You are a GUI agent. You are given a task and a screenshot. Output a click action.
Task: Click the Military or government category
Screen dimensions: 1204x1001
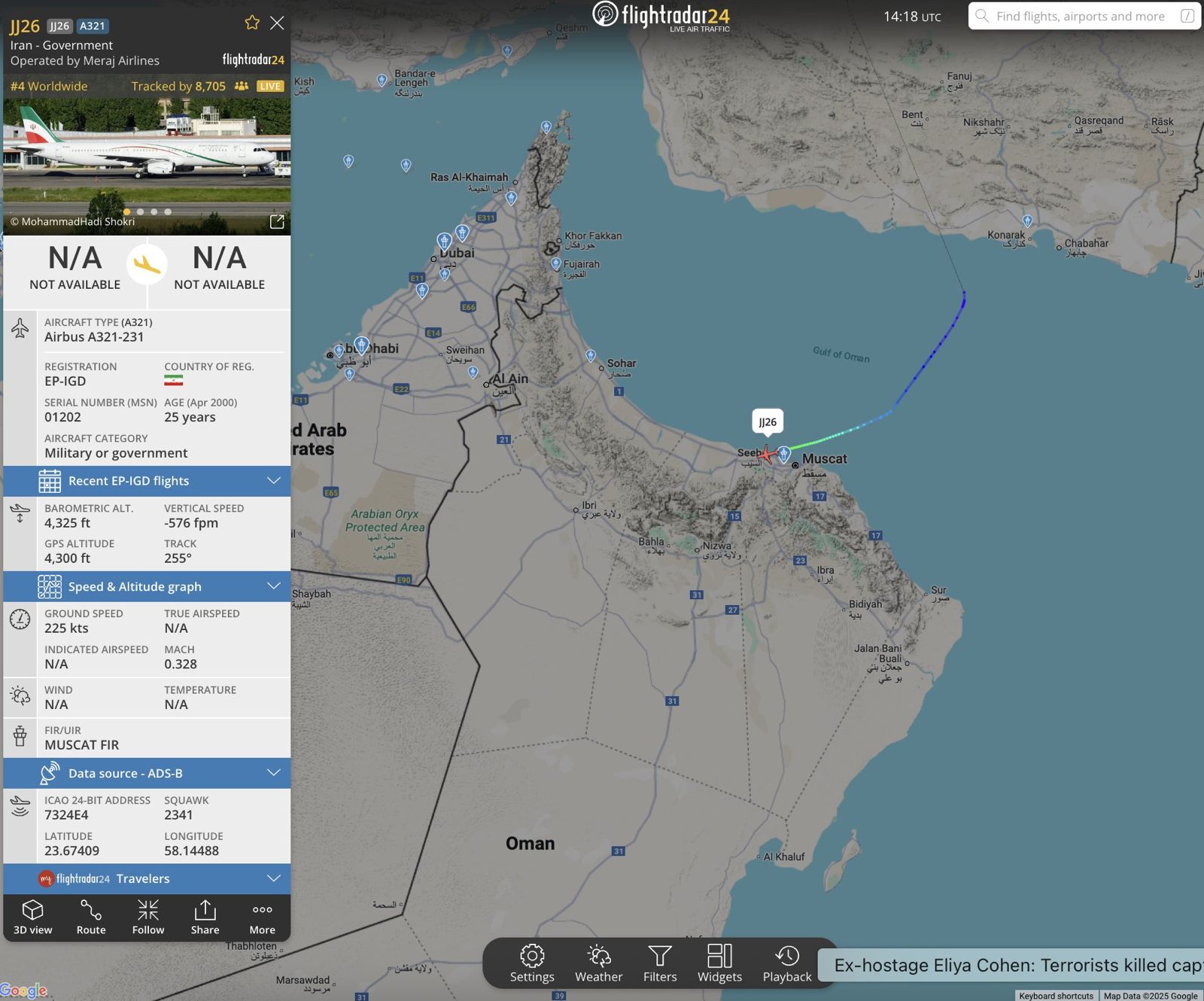tap(116, 452)
